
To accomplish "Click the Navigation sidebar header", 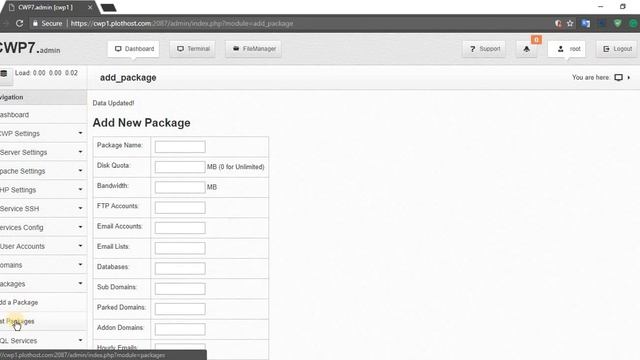I will tap(43, 97).
